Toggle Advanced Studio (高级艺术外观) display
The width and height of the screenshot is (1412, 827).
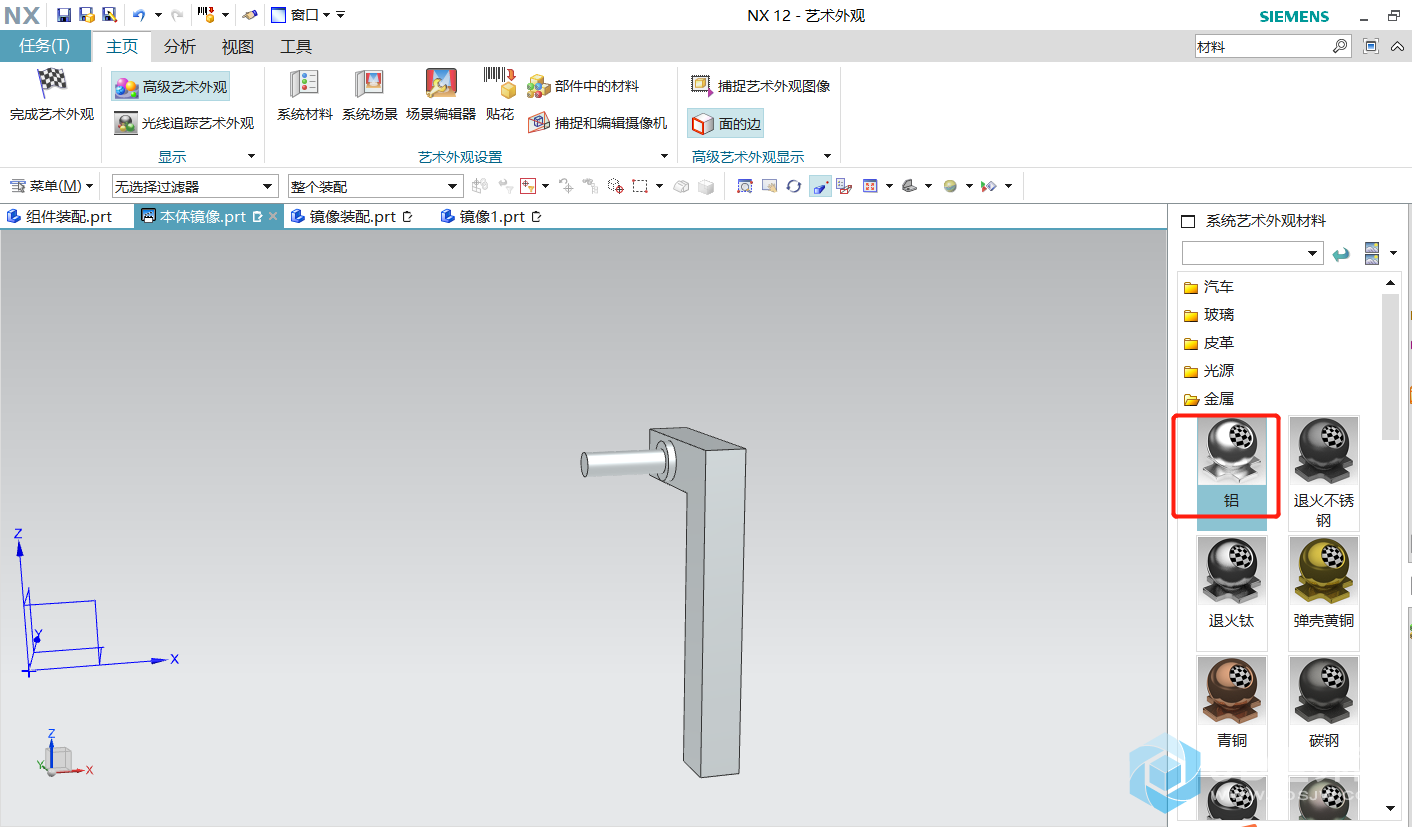pyautogui.click(x=170, y=87)
